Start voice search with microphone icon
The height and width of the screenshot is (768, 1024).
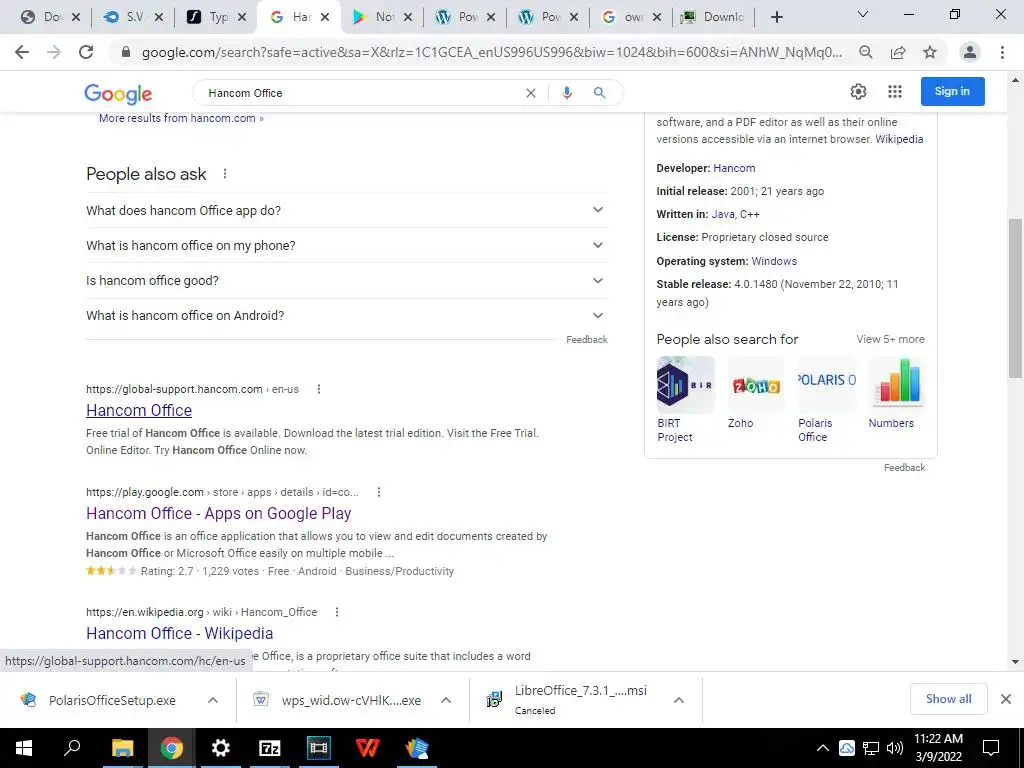pyautogui.click(x=567, y=93)
